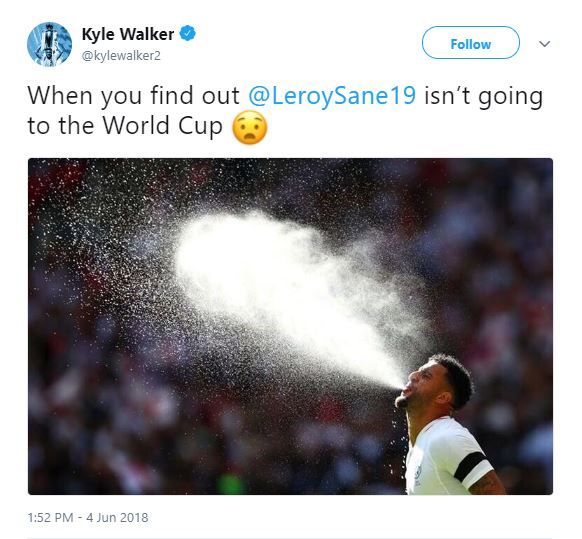
Task: Click the trophy in the avatar image
Action: 49,42
